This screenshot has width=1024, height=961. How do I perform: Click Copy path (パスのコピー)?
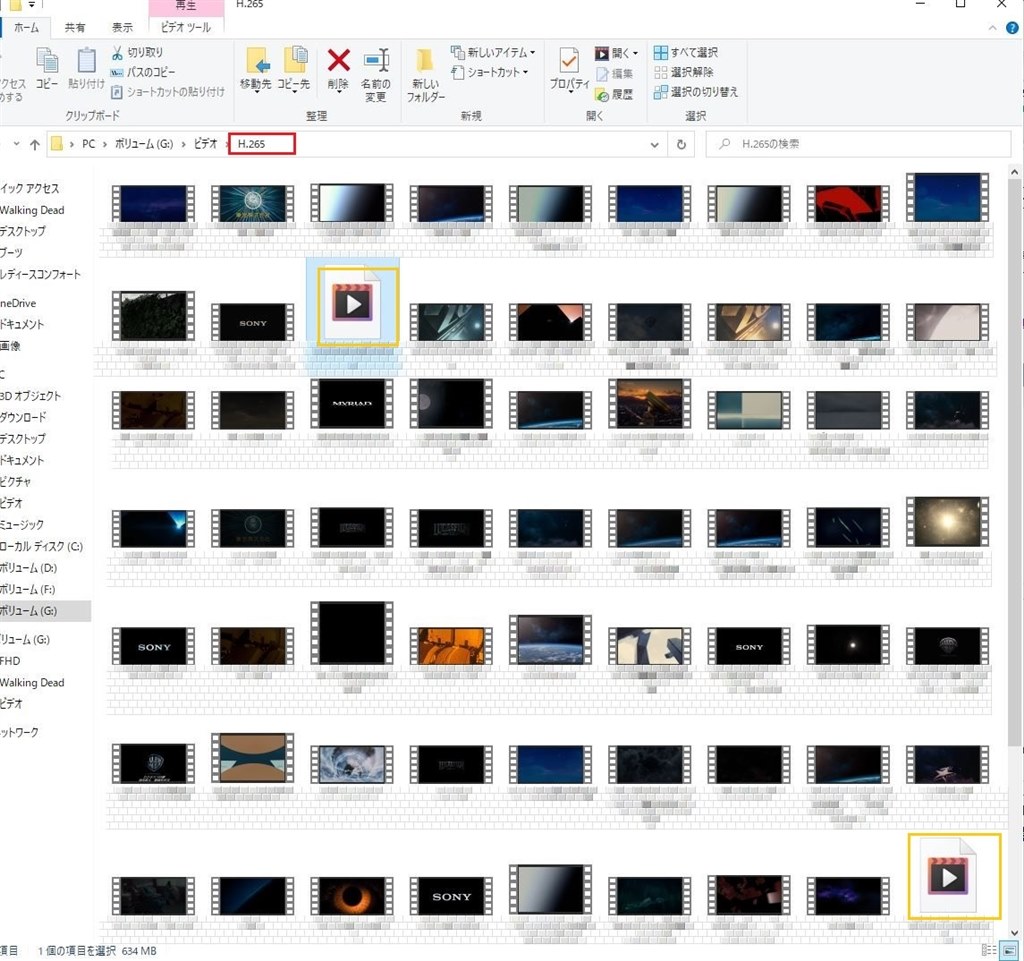tap(143, 72)
